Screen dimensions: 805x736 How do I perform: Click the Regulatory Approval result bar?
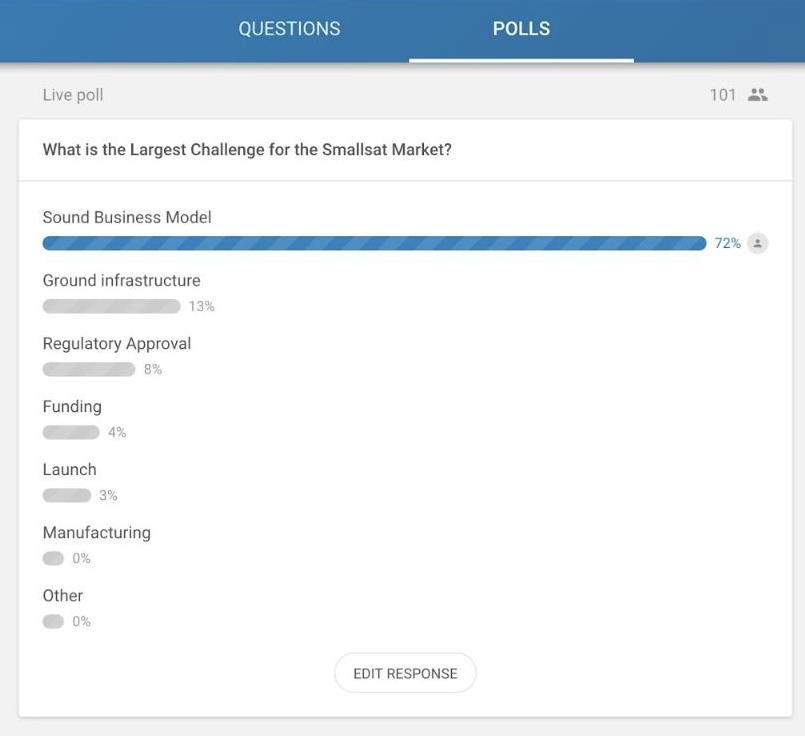pyautogui.click(x=88, y=369)
